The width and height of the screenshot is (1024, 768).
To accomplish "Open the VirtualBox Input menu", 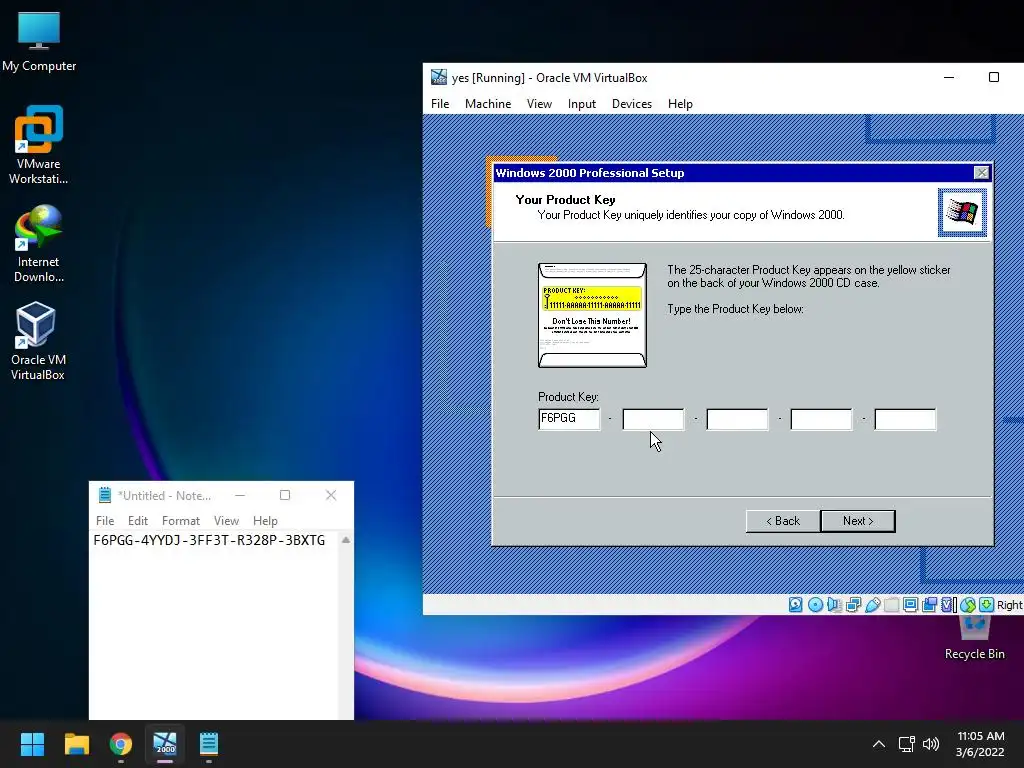I will pos(582,104).
